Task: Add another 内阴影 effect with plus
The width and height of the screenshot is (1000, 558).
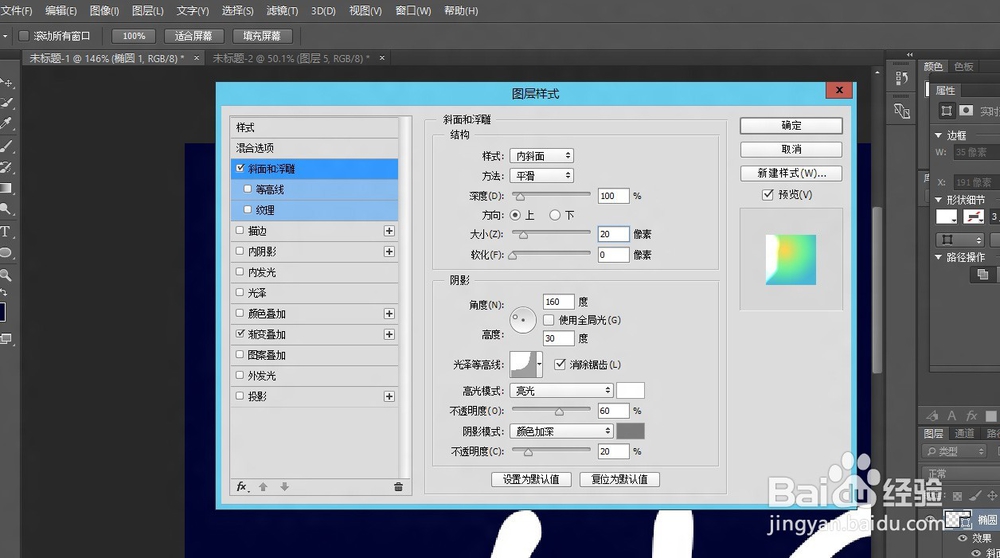Action: tap(389, 251)
